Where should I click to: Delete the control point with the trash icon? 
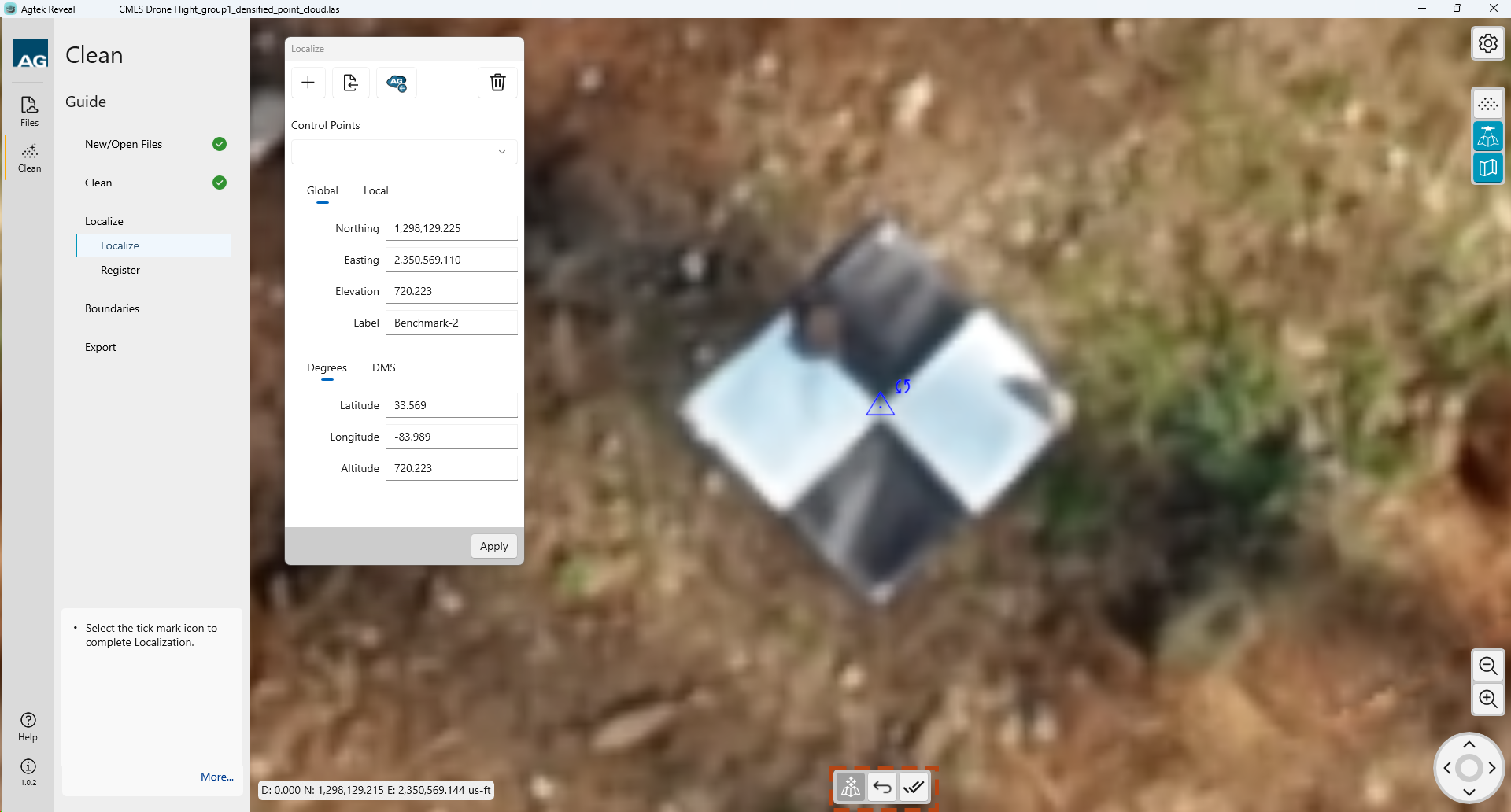point(497,83)
